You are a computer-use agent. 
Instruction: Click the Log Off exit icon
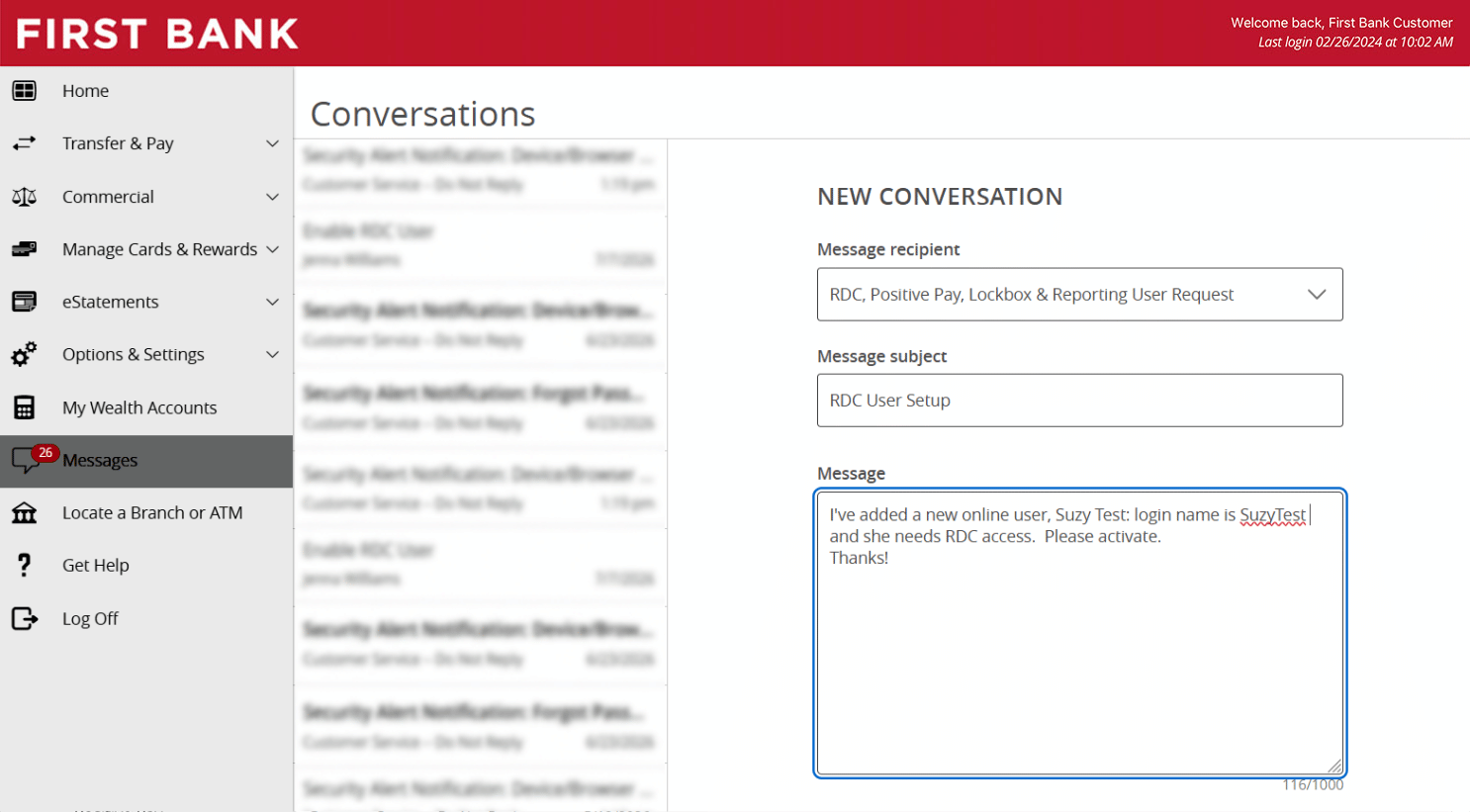pos(25,618)
